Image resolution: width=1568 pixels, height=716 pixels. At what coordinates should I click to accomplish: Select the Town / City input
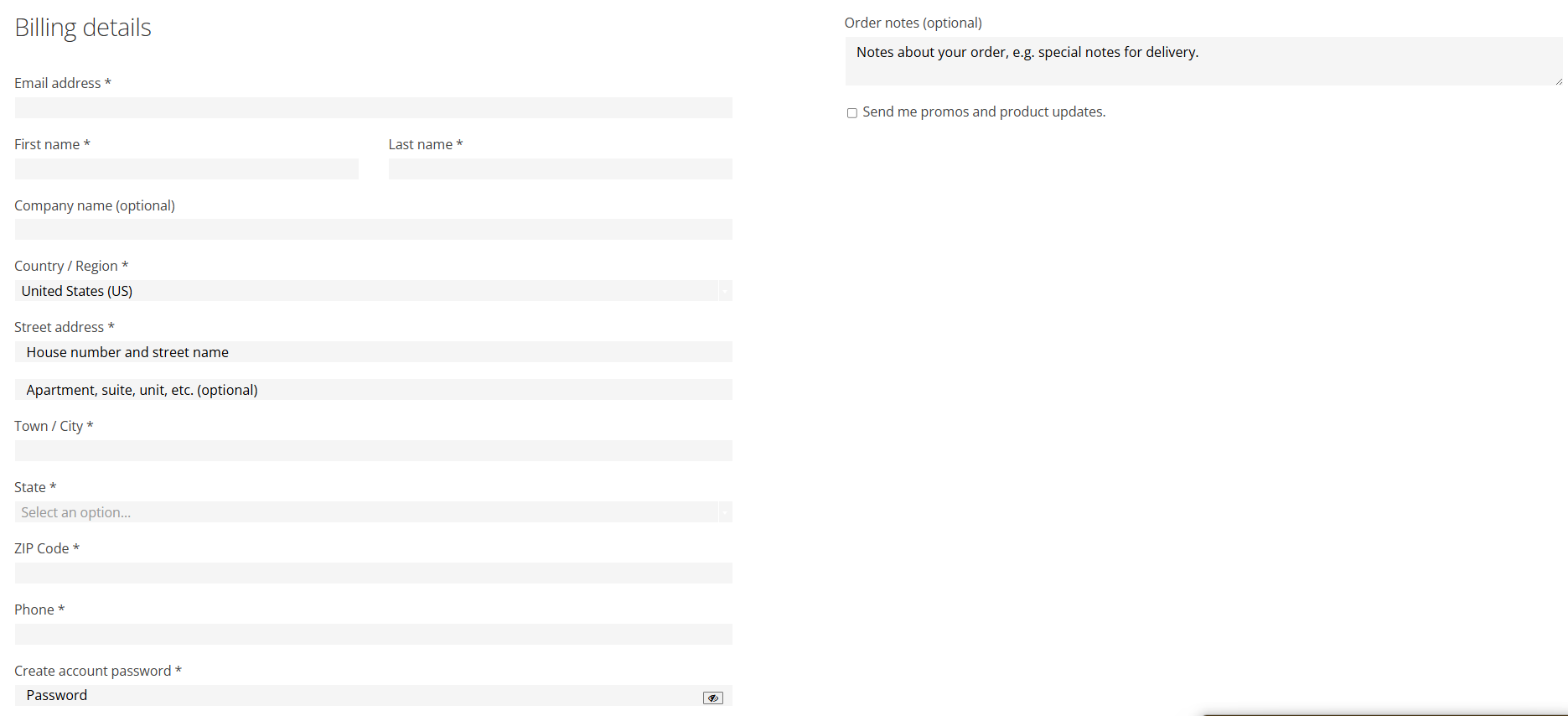click(373, 451)
